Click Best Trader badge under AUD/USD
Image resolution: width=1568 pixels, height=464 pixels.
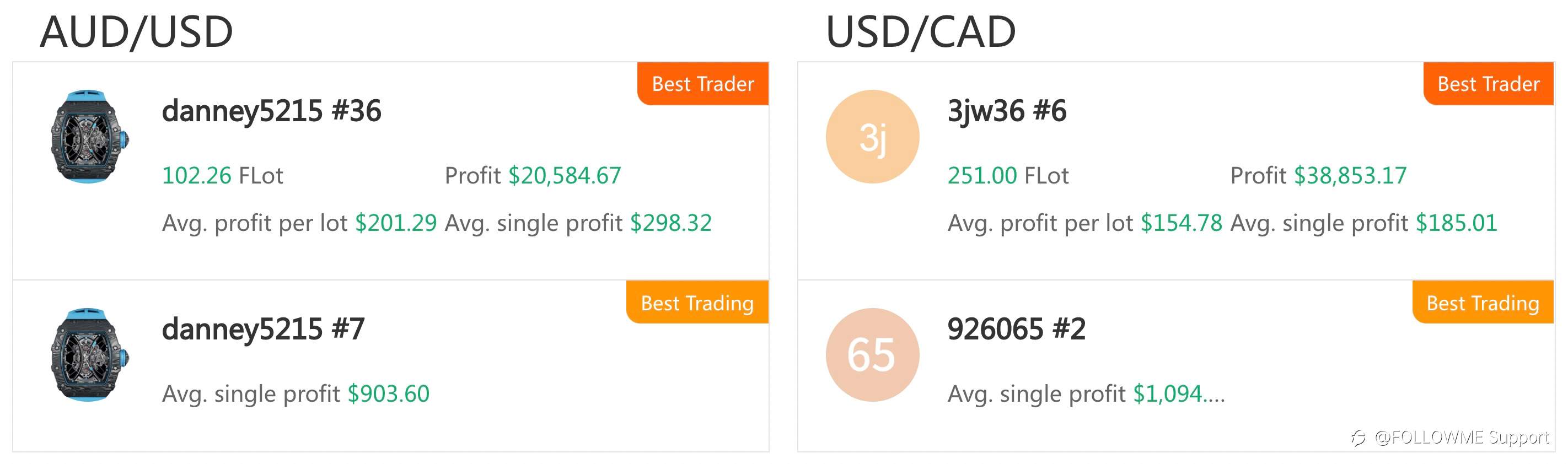click(703, 83)
